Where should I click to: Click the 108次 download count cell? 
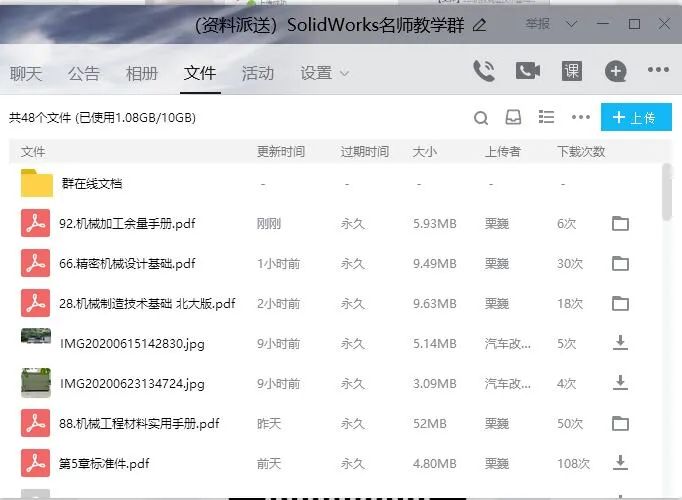(x=573, y=463)
